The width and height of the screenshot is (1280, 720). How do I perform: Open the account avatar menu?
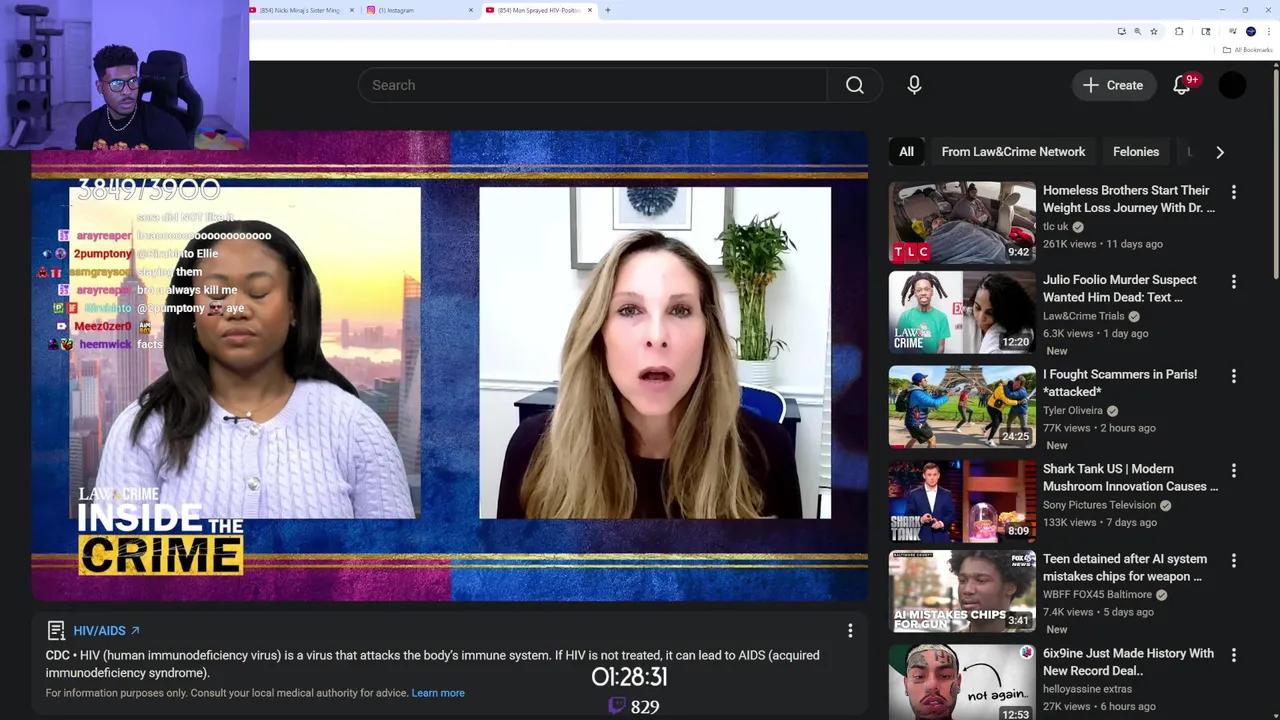1232,85
